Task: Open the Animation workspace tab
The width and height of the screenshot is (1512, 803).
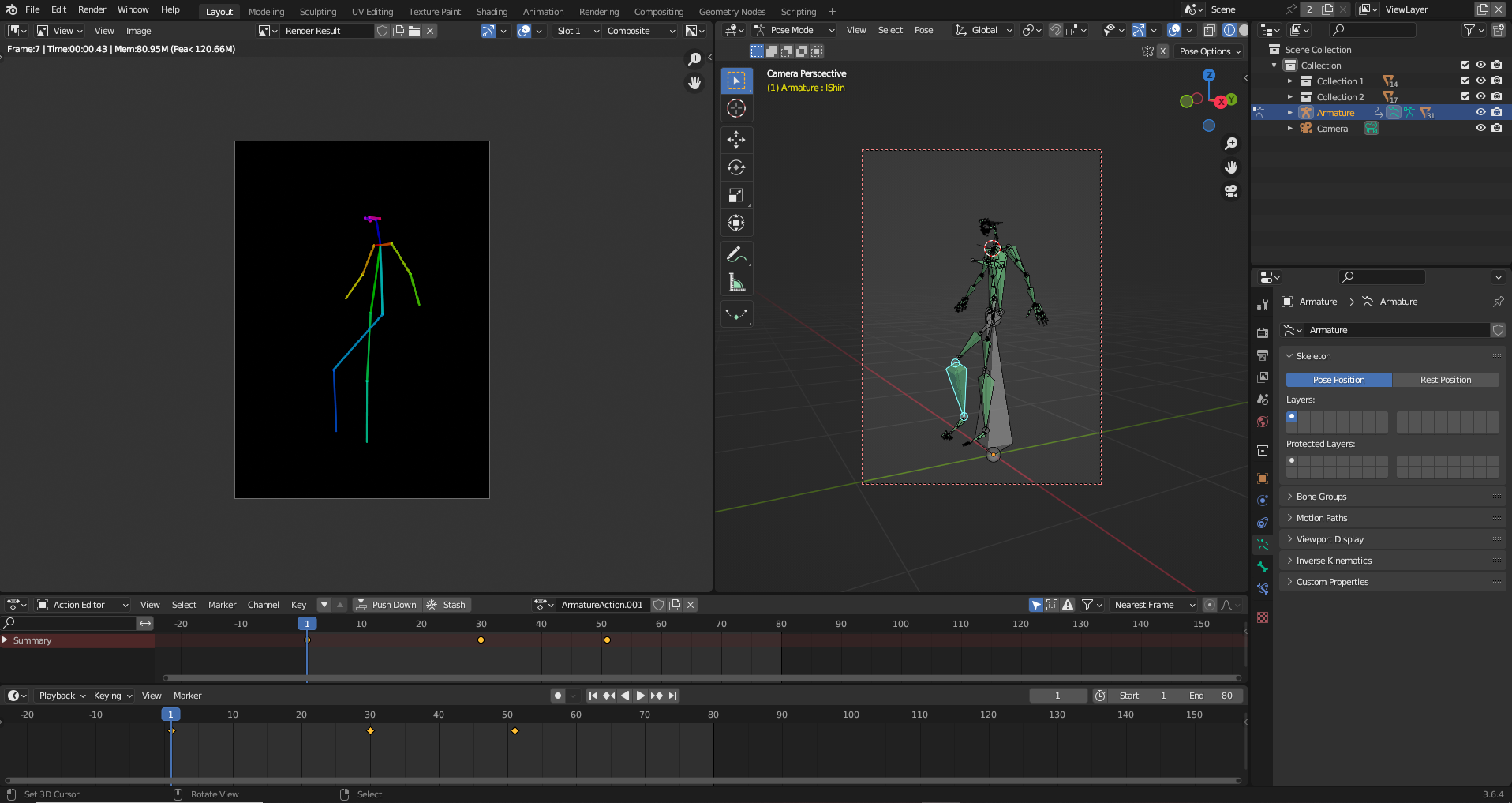Action: pos(543,12)
